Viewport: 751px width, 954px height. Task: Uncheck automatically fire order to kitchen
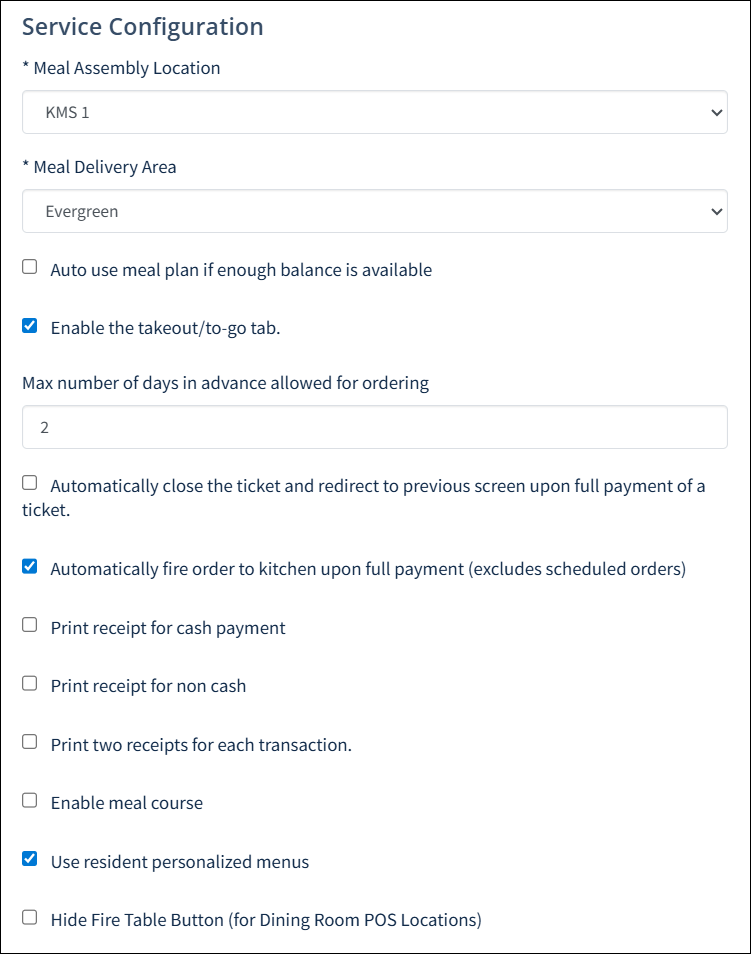tap(30, 566)
